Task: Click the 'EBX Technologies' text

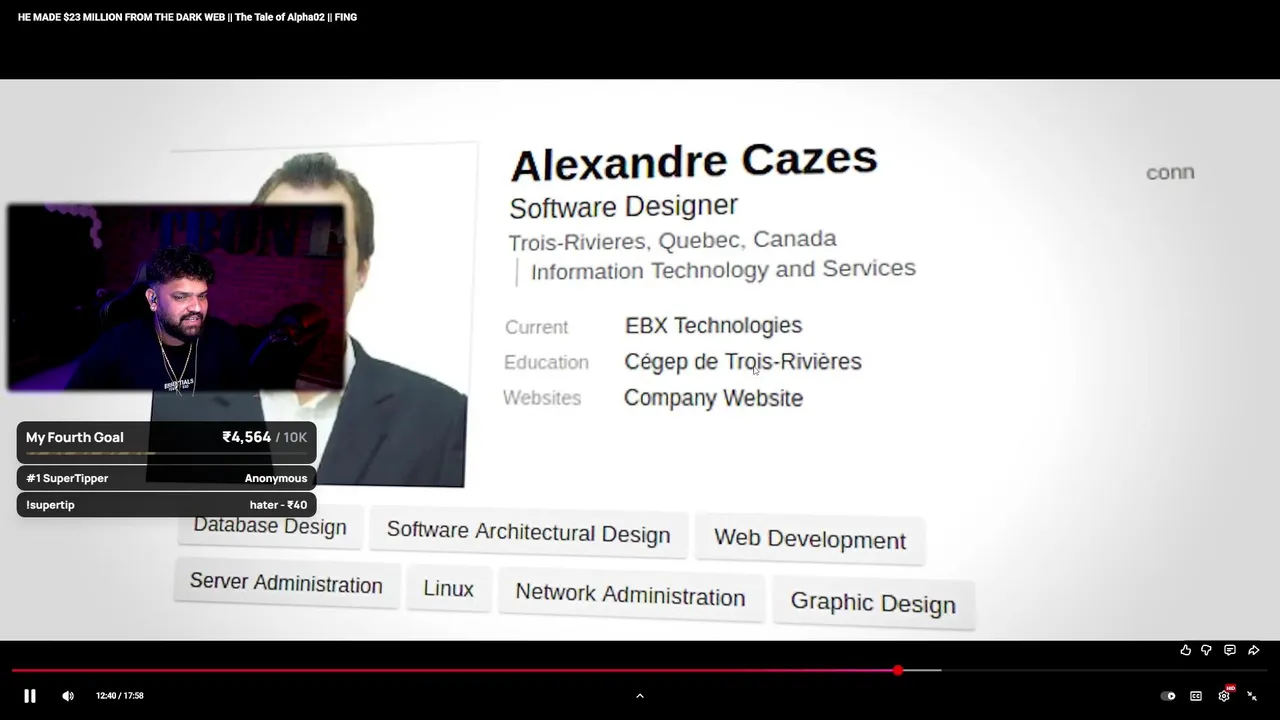Action: click(713, 326)
